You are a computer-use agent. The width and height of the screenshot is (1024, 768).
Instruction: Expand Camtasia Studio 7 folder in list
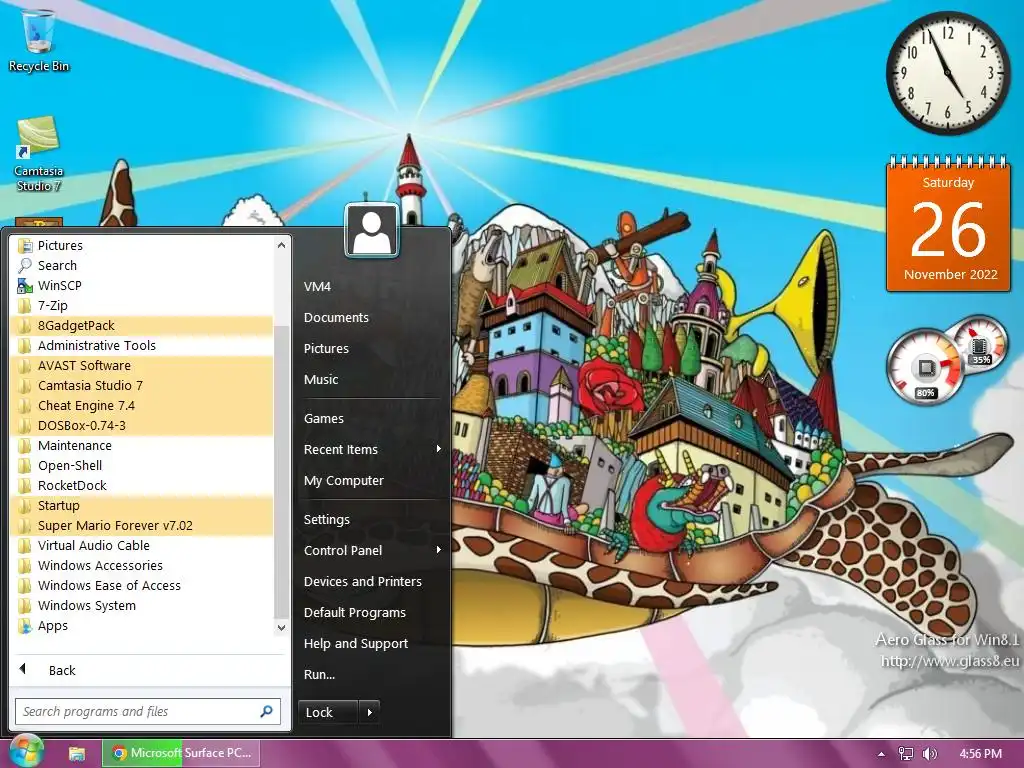click(x=142, y=385)
